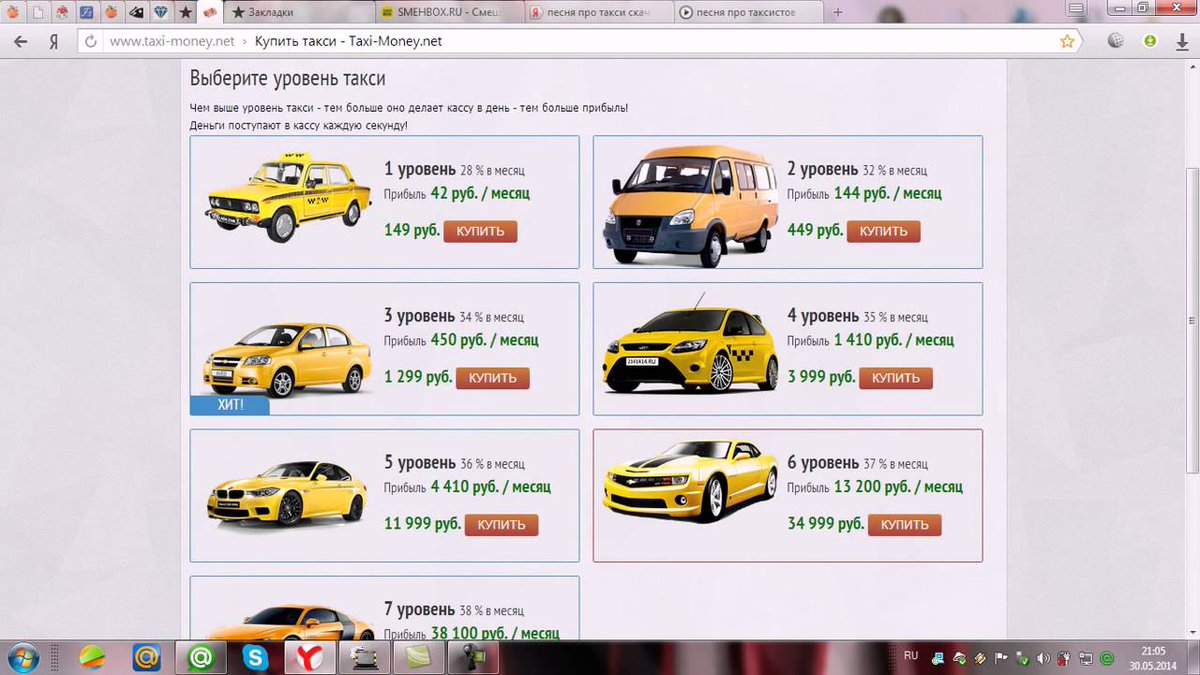Viewport: 1200px width, 675px height.
Task: Switch the RU keyboard language indicator
Action: [x=911, y=655]
